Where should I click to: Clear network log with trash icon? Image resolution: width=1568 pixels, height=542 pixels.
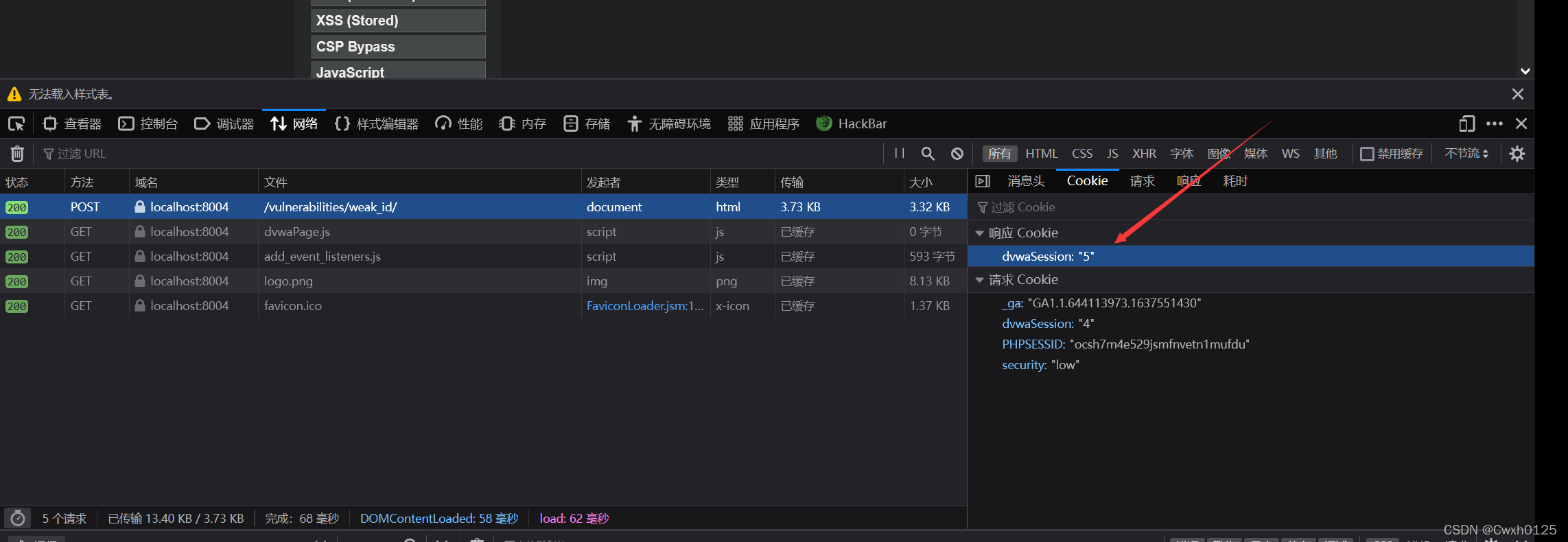coord(17,154)
